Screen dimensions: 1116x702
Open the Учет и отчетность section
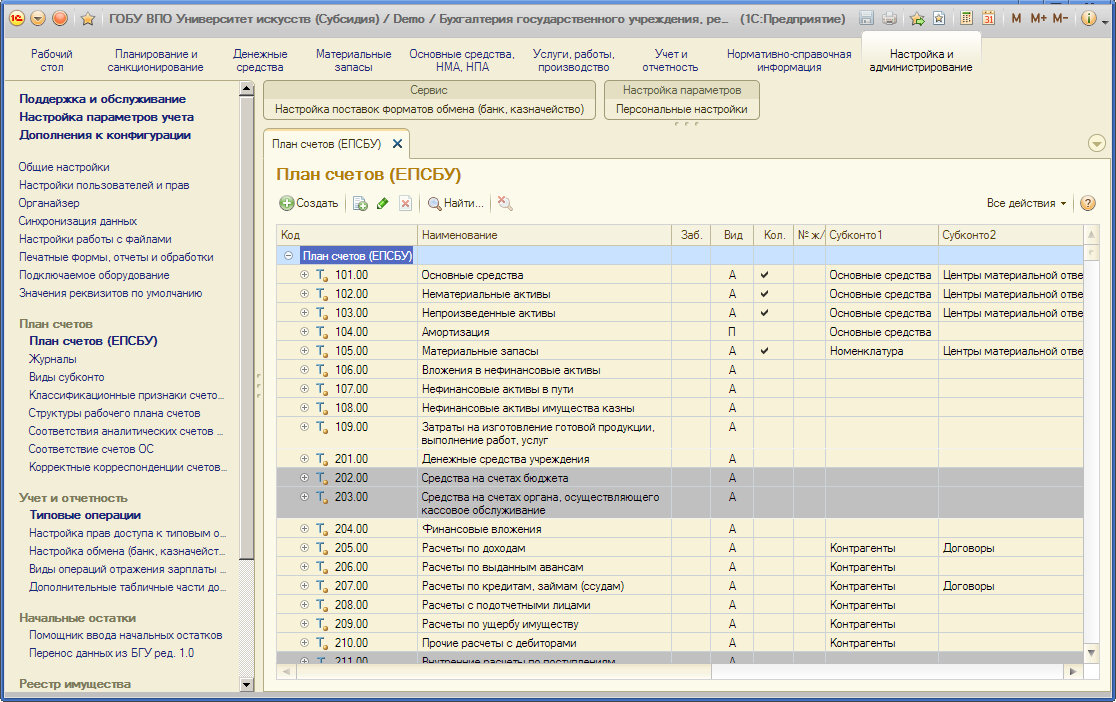click(x=670, y=61)
